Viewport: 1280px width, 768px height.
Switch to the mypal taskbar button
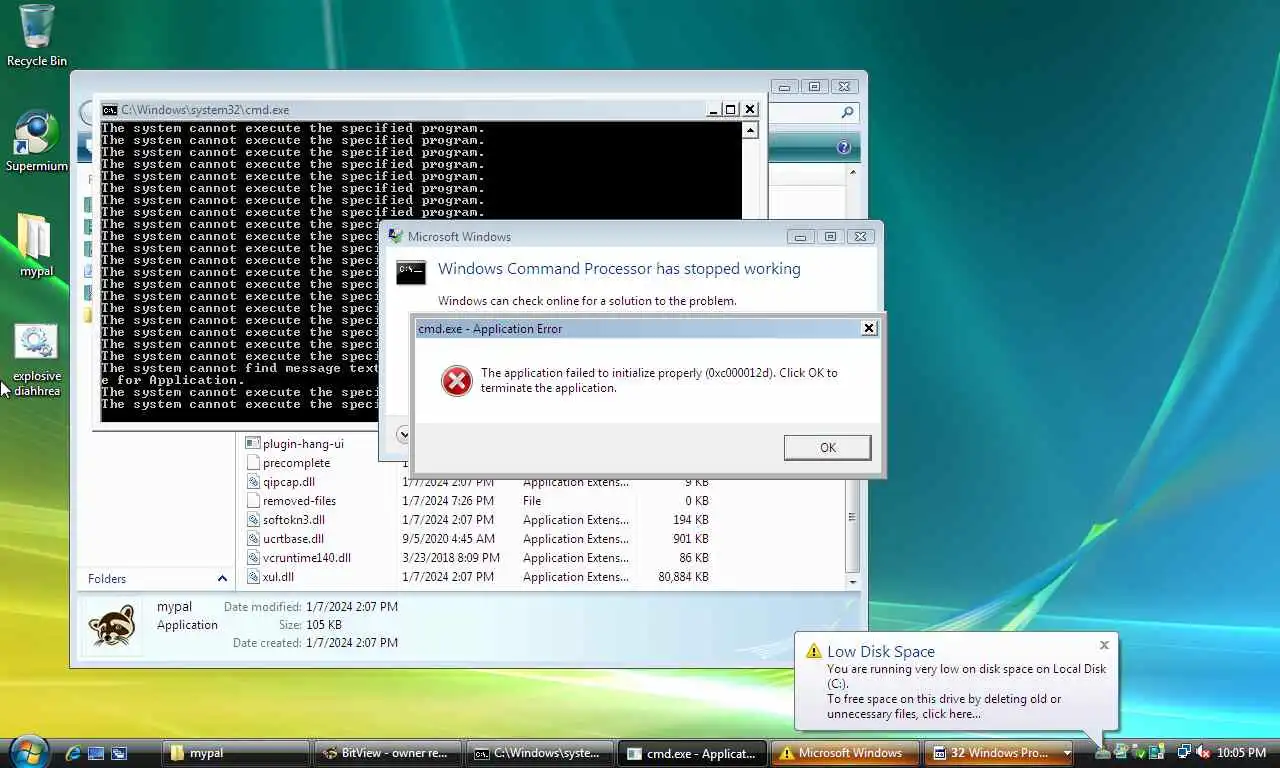(x=236, y=753)
